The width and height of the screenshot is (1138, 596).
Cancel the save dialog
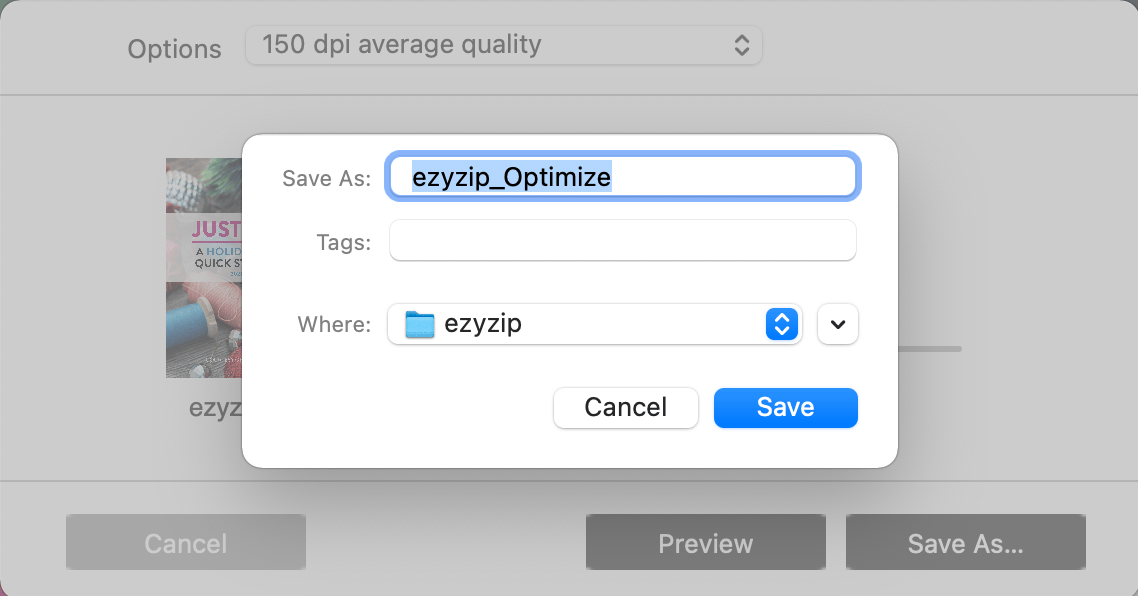pyautogui.click(x=625, y=407)
